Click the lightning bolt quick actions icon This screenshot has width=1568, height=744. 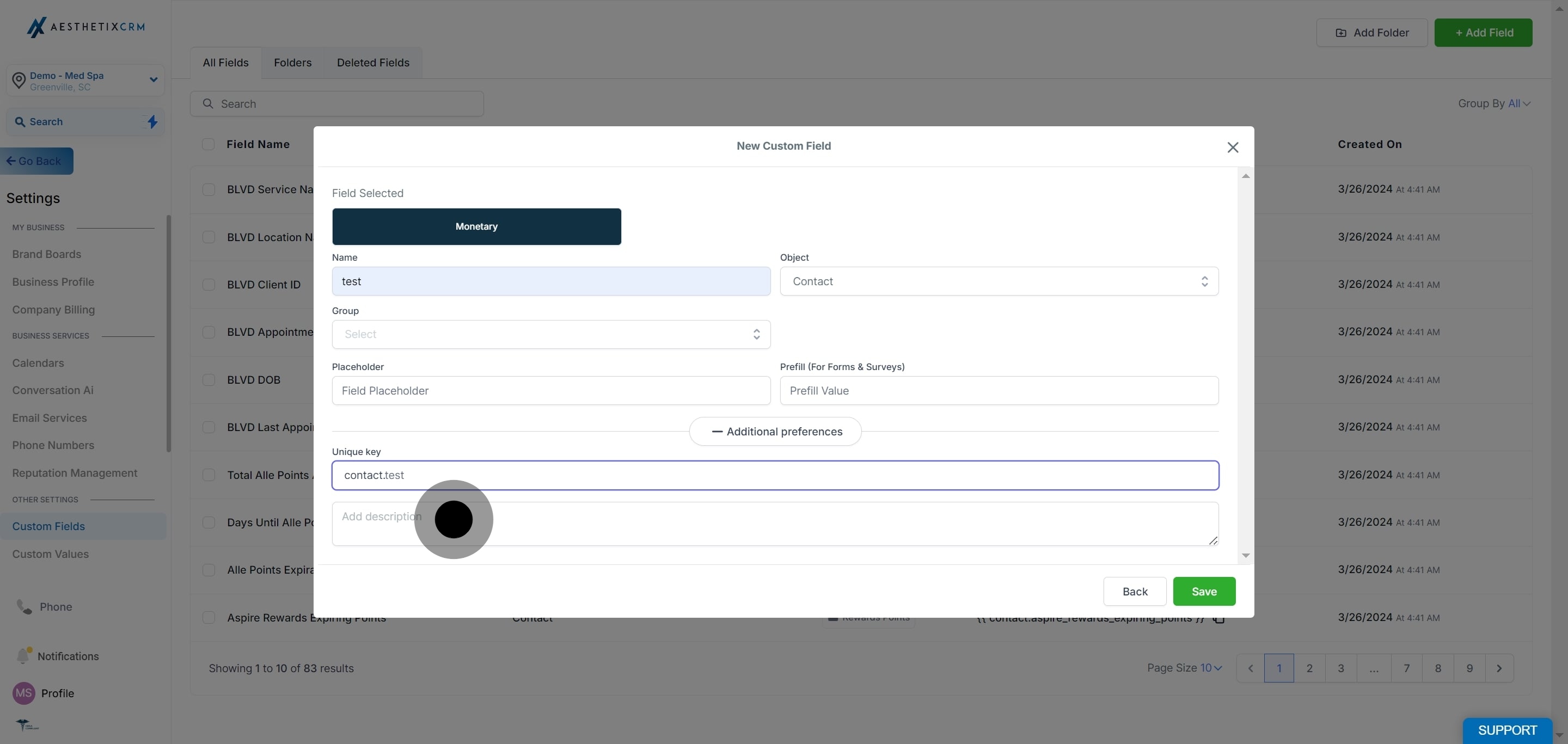[x=152, y=122]
